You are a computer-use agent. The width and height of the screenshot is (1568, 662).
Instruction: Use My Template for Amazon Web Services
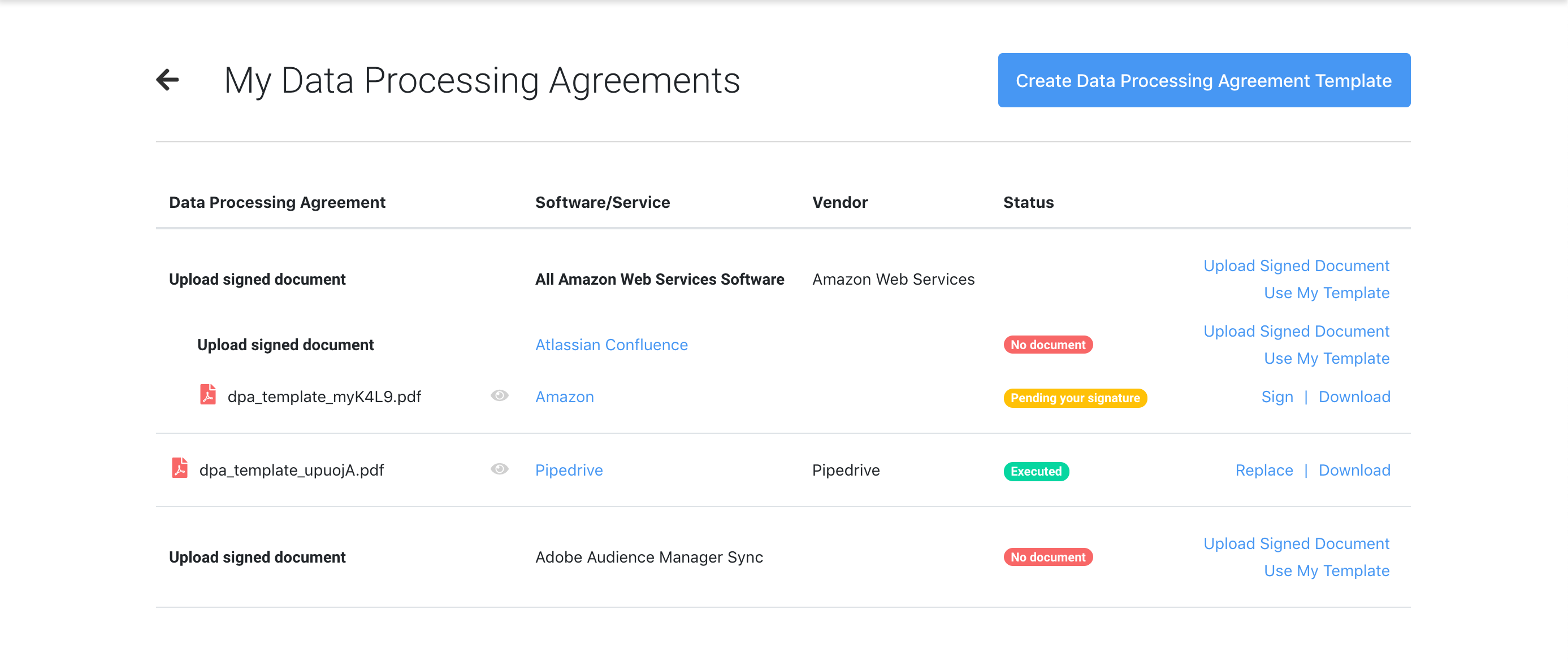click(1326, 293)
